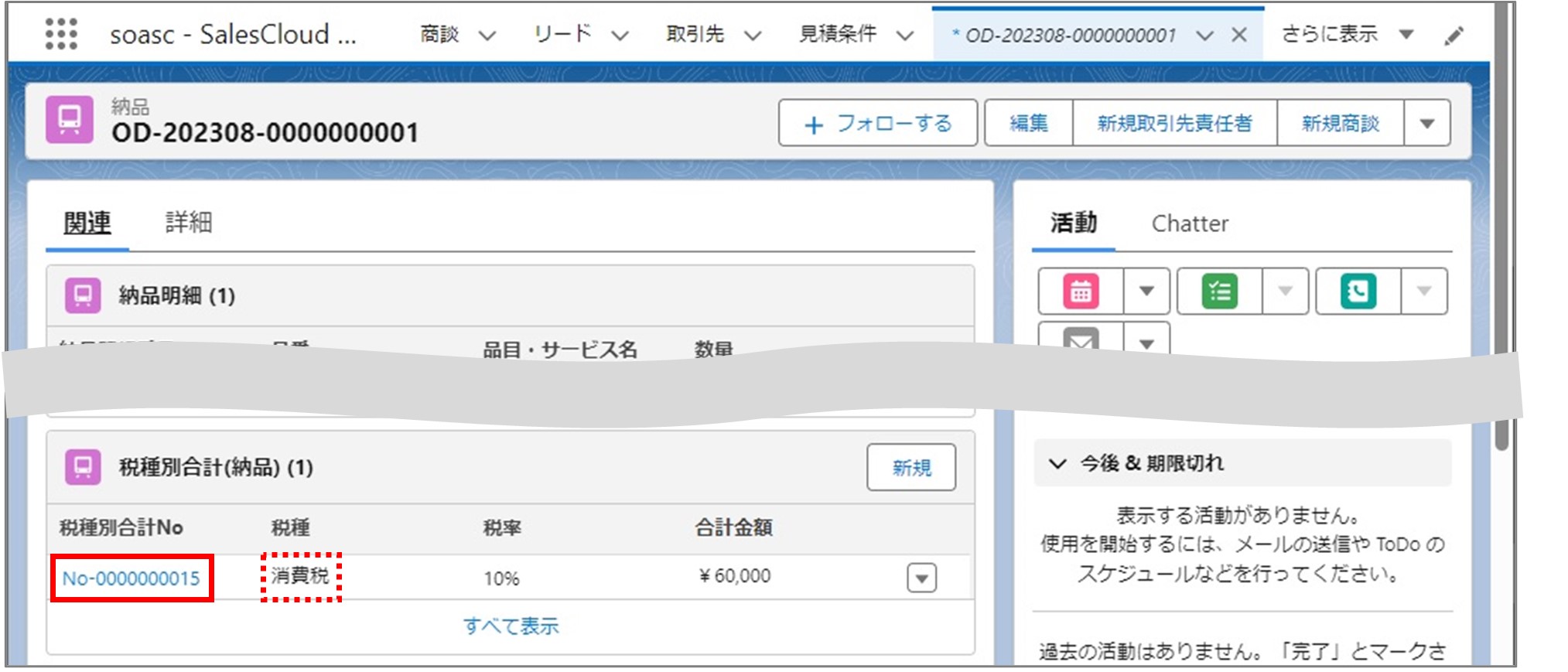The width and height of the screenshot is (1568, 672).
Task: Create a new event with the calendar icon
Action: [1081, 292]
